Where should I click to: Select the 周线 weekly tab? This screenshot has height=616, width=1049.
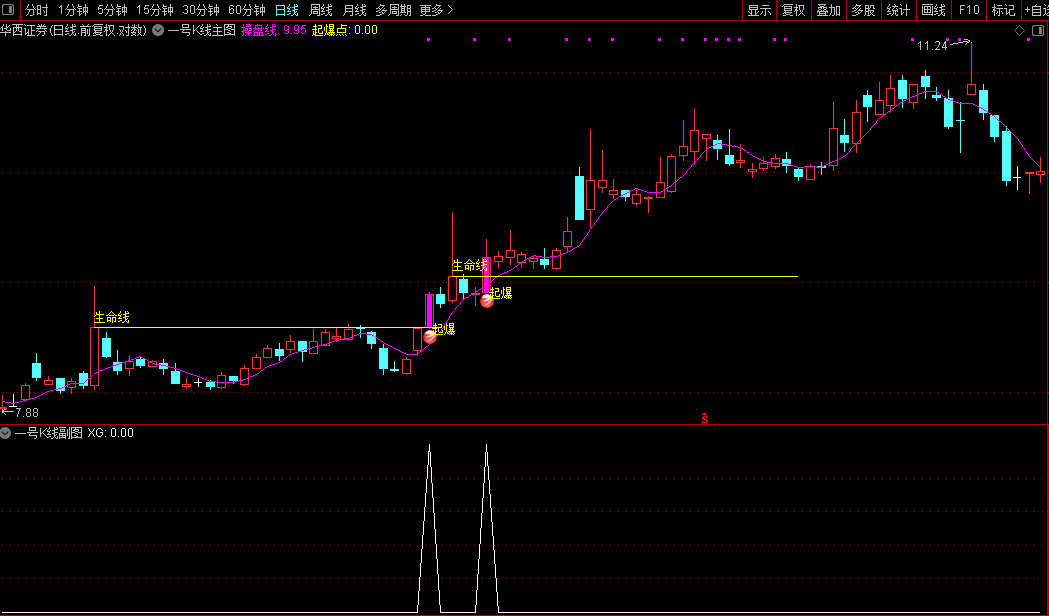click(321, 10)
